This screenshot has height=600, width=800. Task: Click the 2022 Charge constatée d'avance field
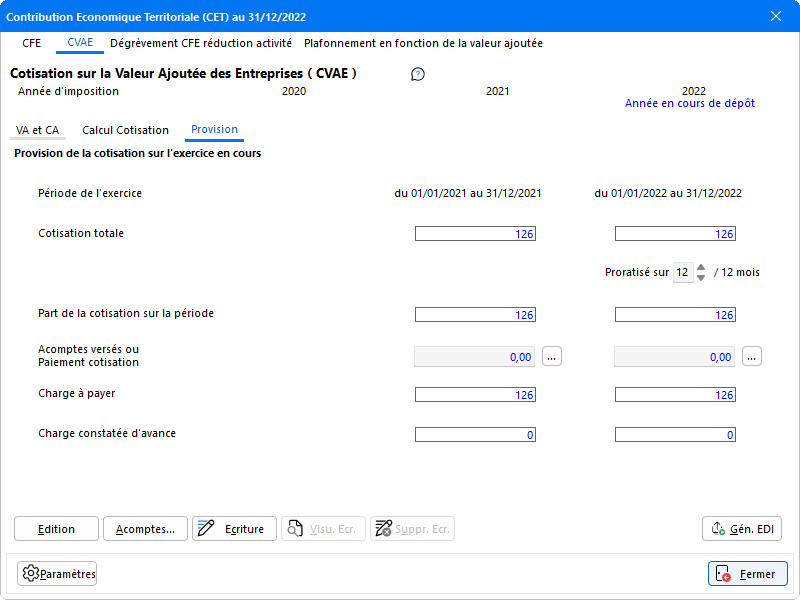coord(675,435)
